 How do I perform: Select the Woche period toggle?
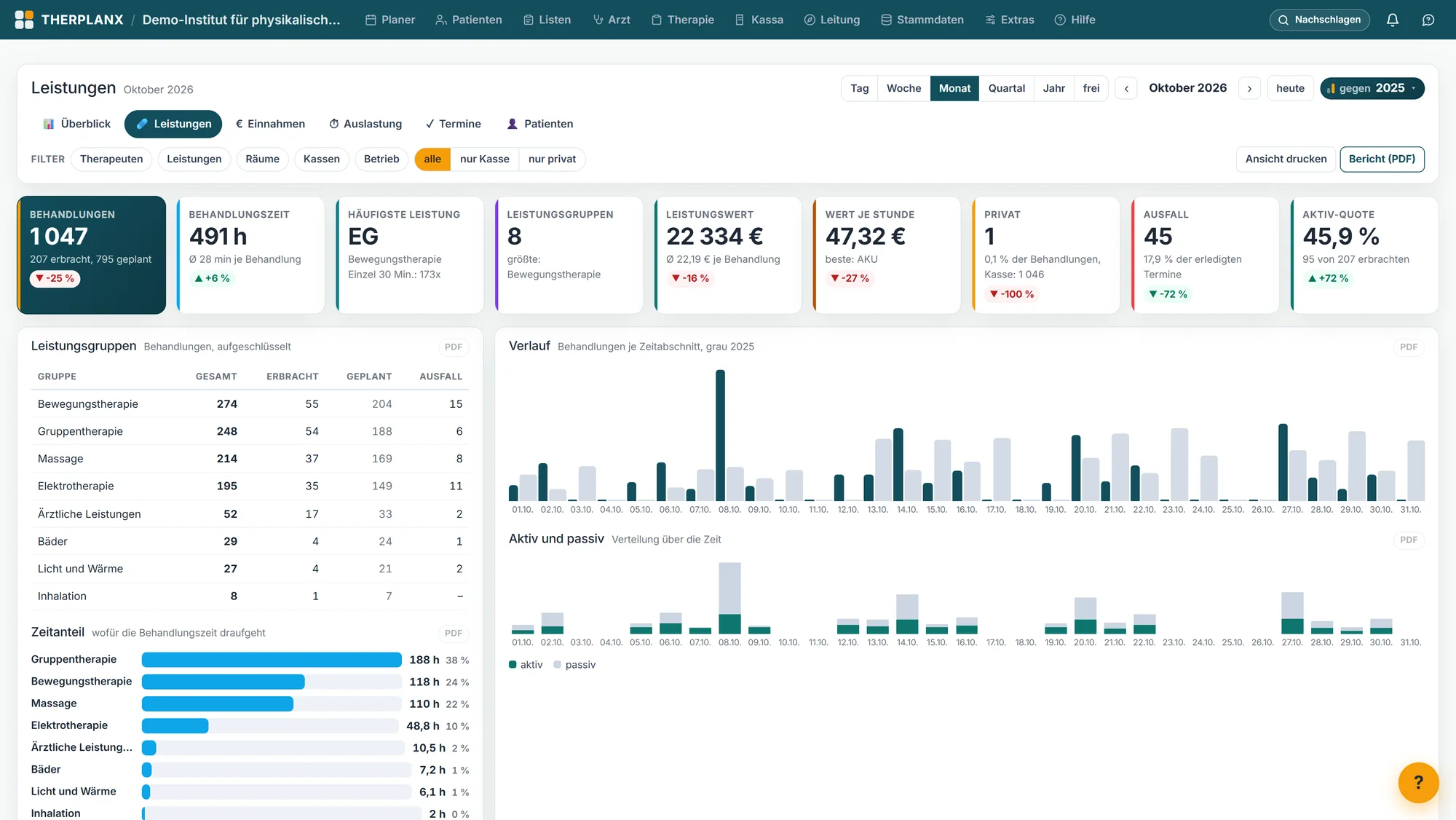pos(903,88)
